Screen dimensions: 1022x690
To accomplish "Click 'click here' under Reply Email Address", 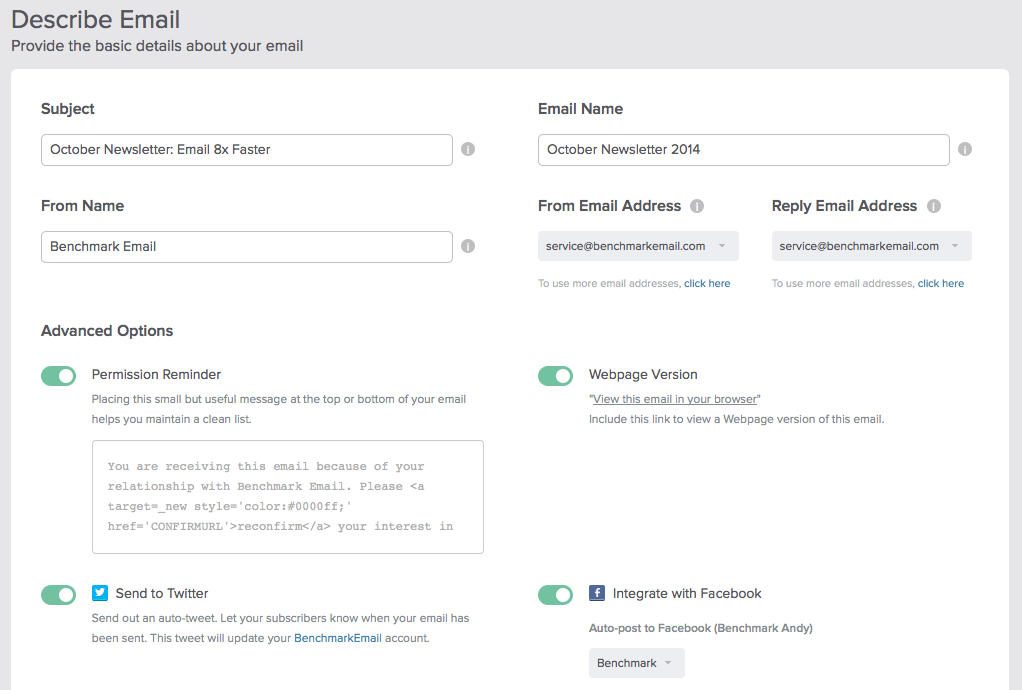I will click(x=941, y=284).
